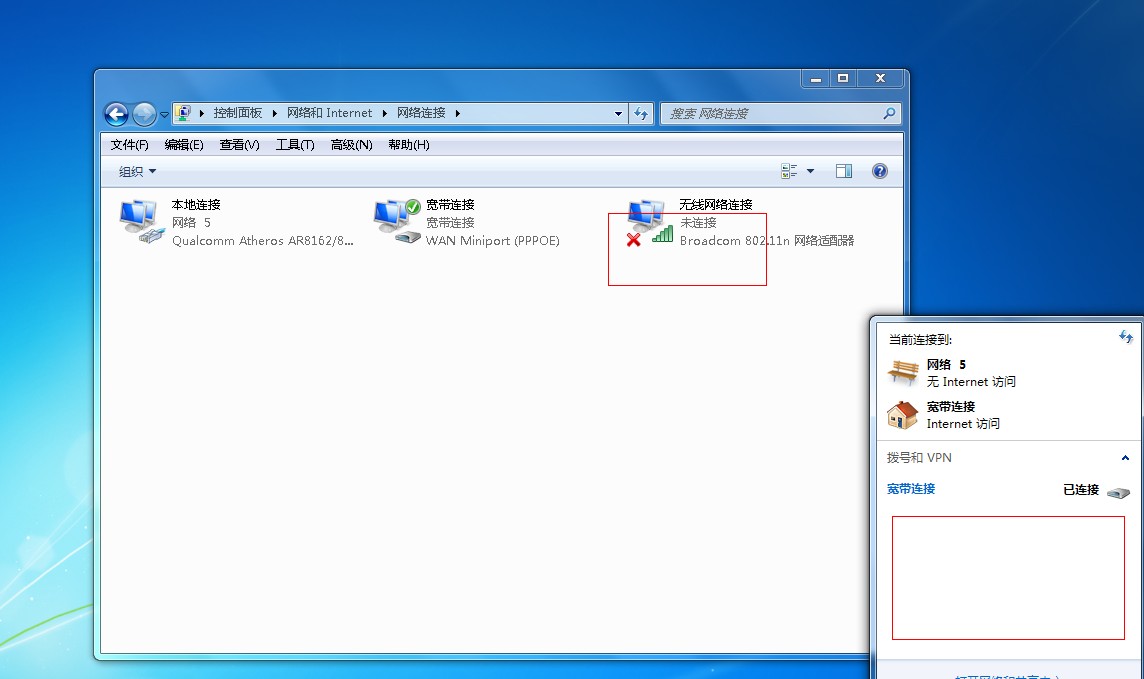
Task: Refresh the 网络连接 folder view
Action: pyautogui.click(x=641, y=114)
